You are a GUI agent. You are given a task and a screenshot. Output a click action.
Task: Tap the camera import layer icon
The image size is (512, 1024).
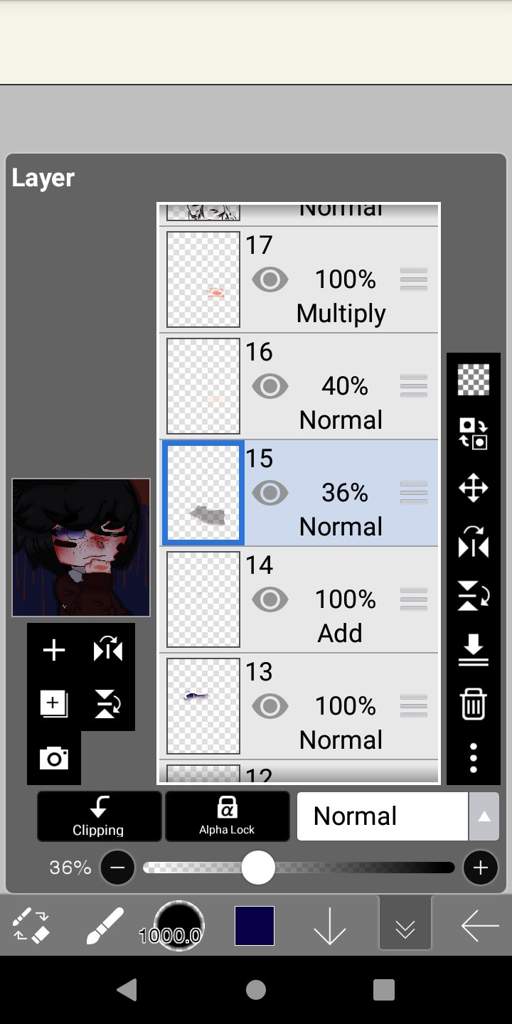point(54,758)
